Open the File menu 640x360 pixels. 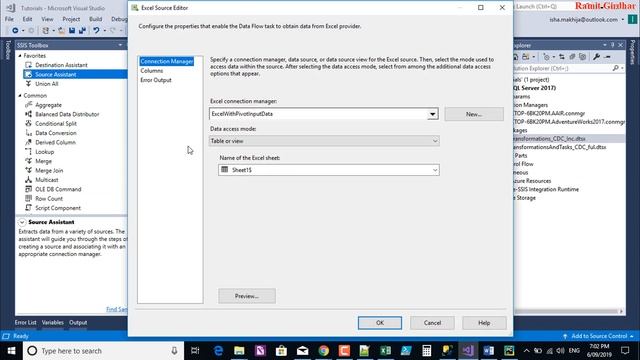click(9, 19)
